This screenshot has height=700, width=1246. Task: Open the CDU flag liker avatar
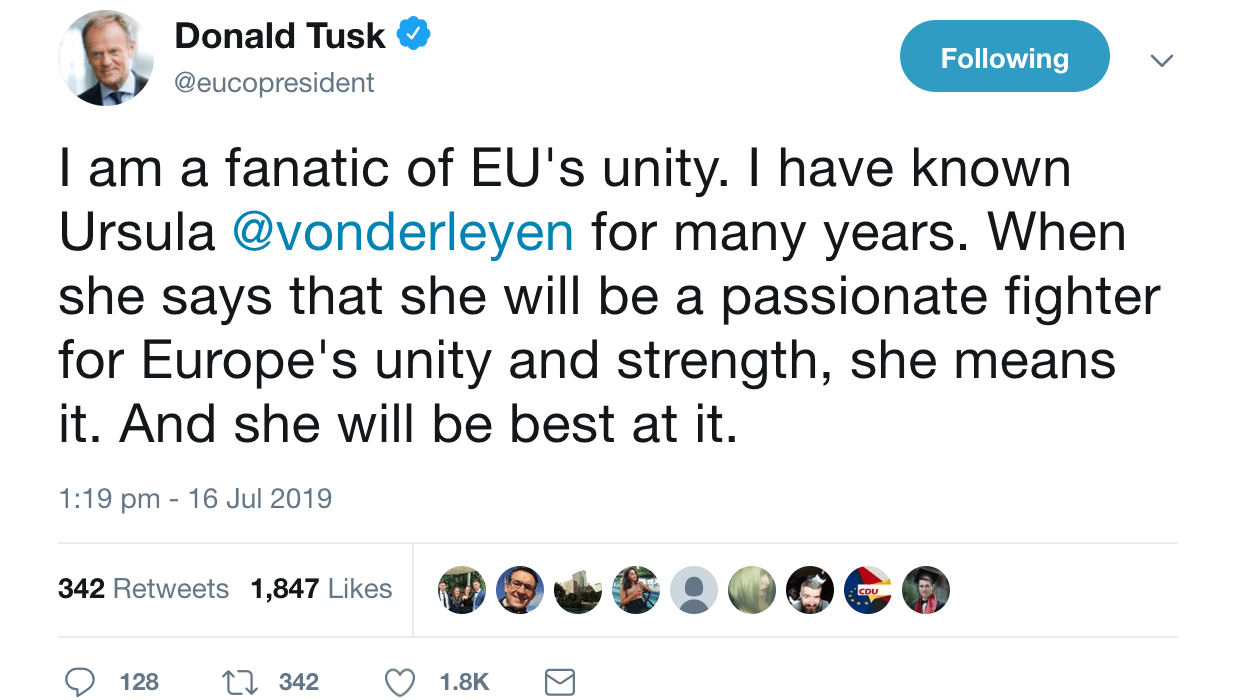[868, 590]
